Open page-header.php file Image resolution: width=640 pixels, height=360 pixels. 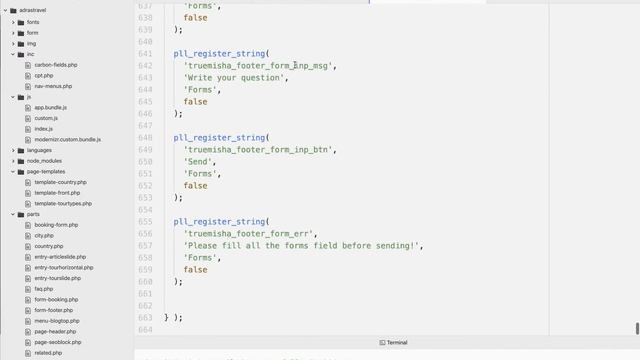click(x=55, y=332)
